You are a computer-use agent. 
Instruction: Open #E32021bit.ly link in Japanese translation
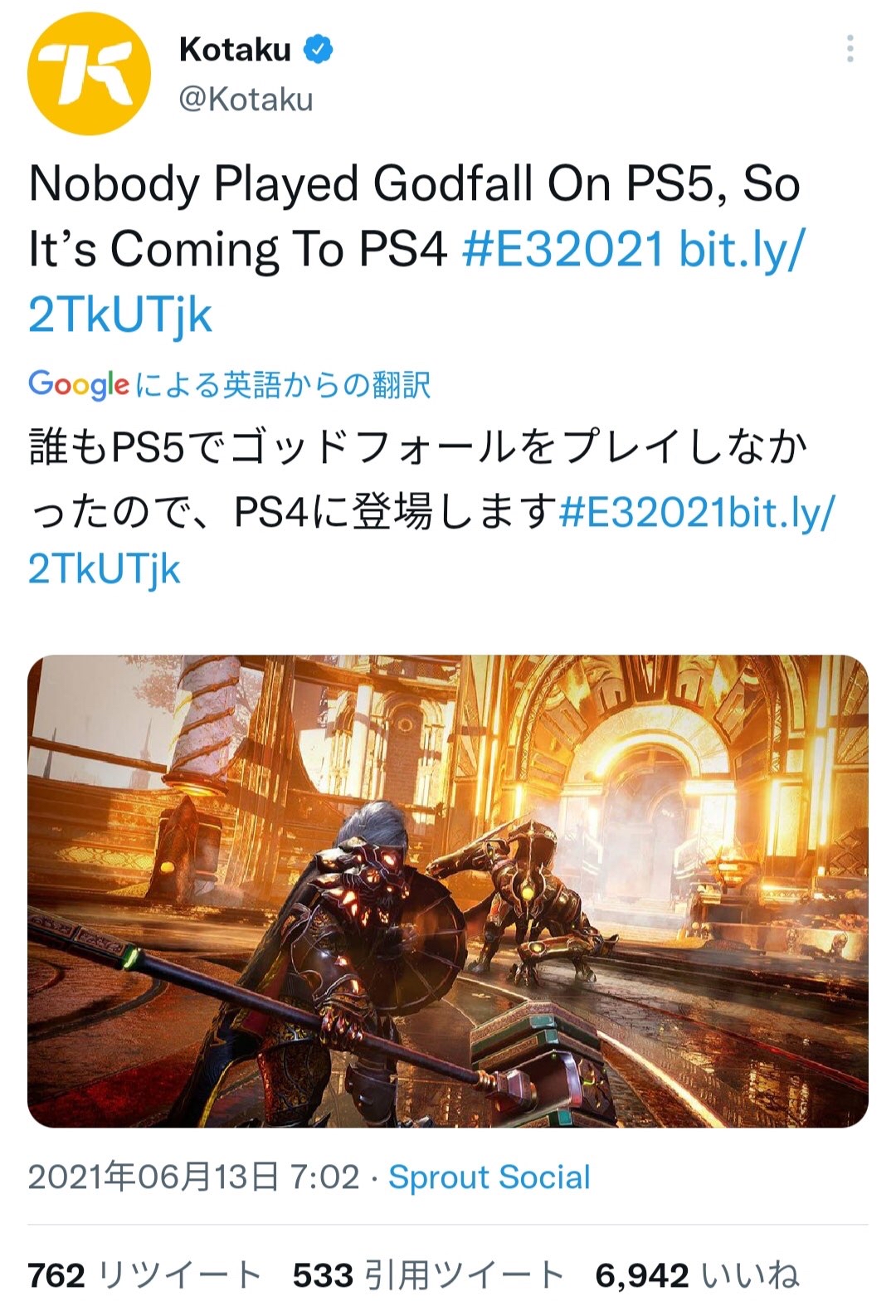click(698, 512)
